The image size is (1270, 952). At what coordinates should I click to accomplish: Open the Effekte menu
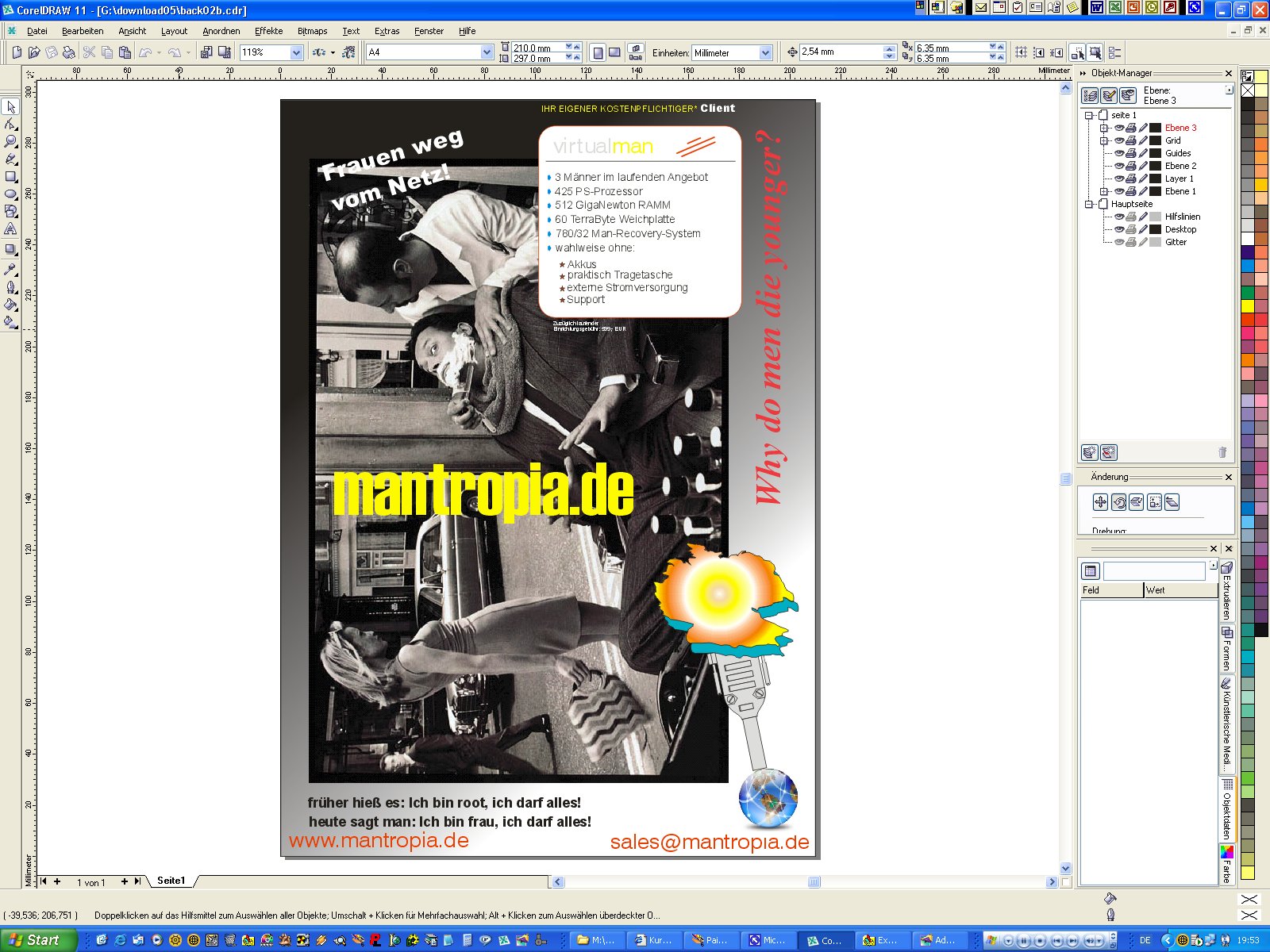click(x=268, y=31)
